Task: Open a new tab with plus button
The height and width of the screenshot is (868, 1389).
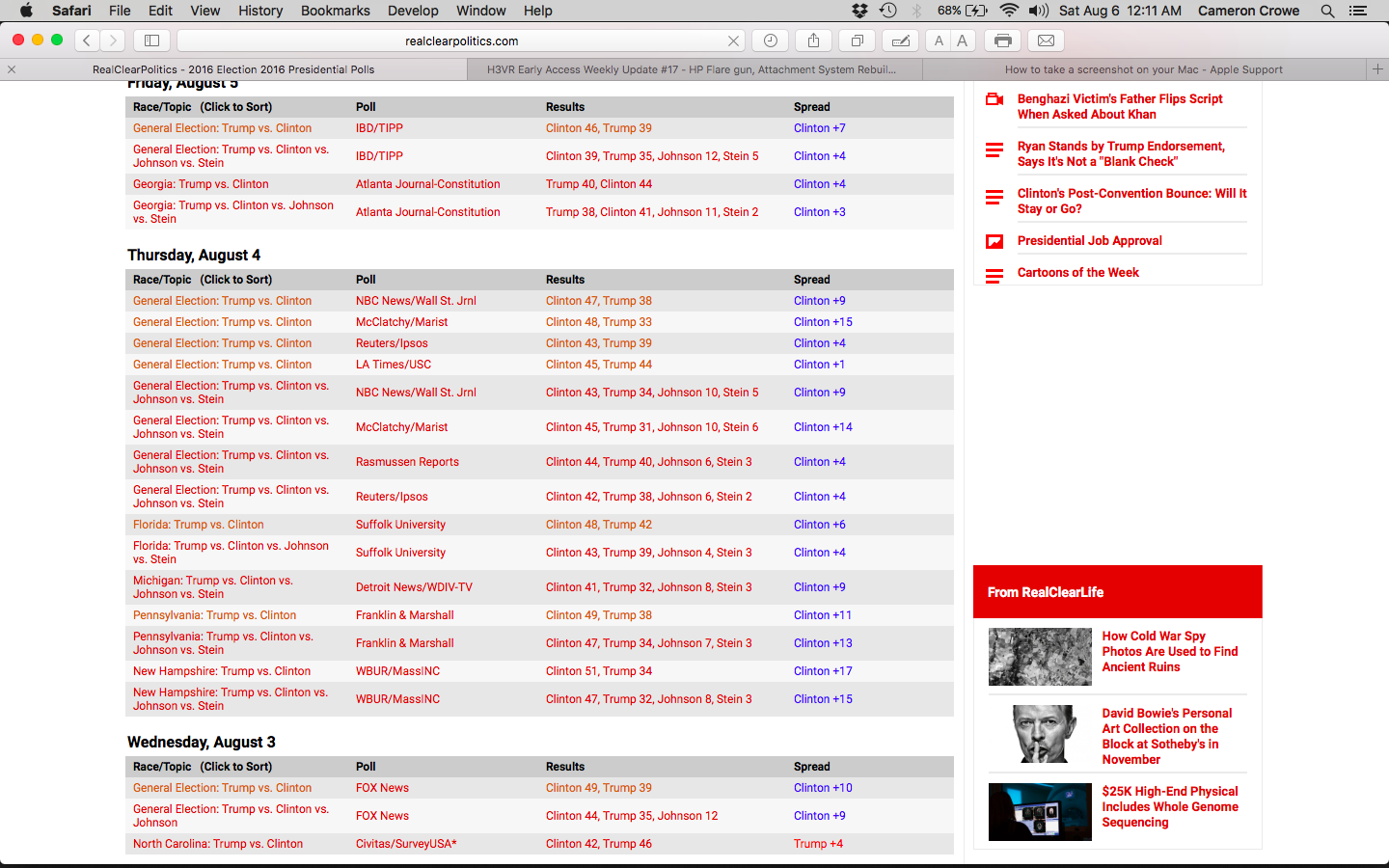Action: pyautogui.click(x=1377, y=69)
